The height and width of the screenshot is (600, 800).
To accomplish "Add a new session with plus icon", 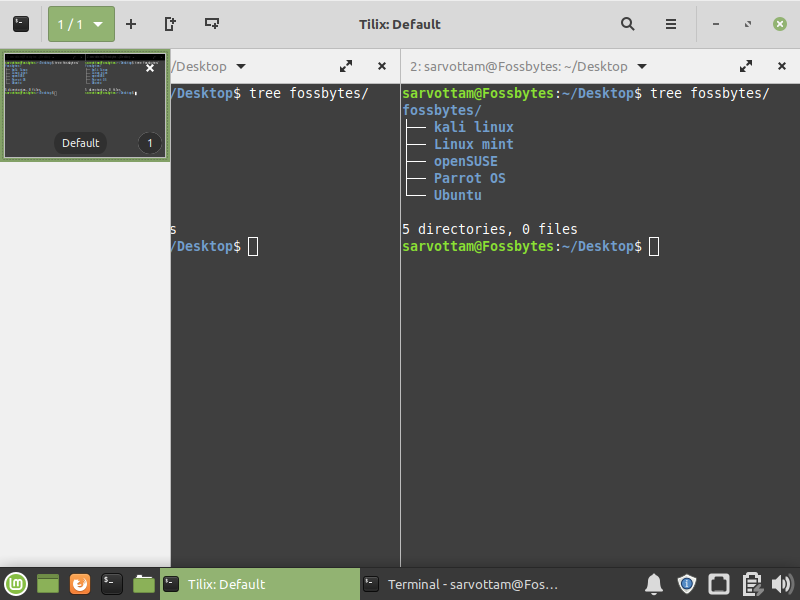I will [x=131, y=24].
